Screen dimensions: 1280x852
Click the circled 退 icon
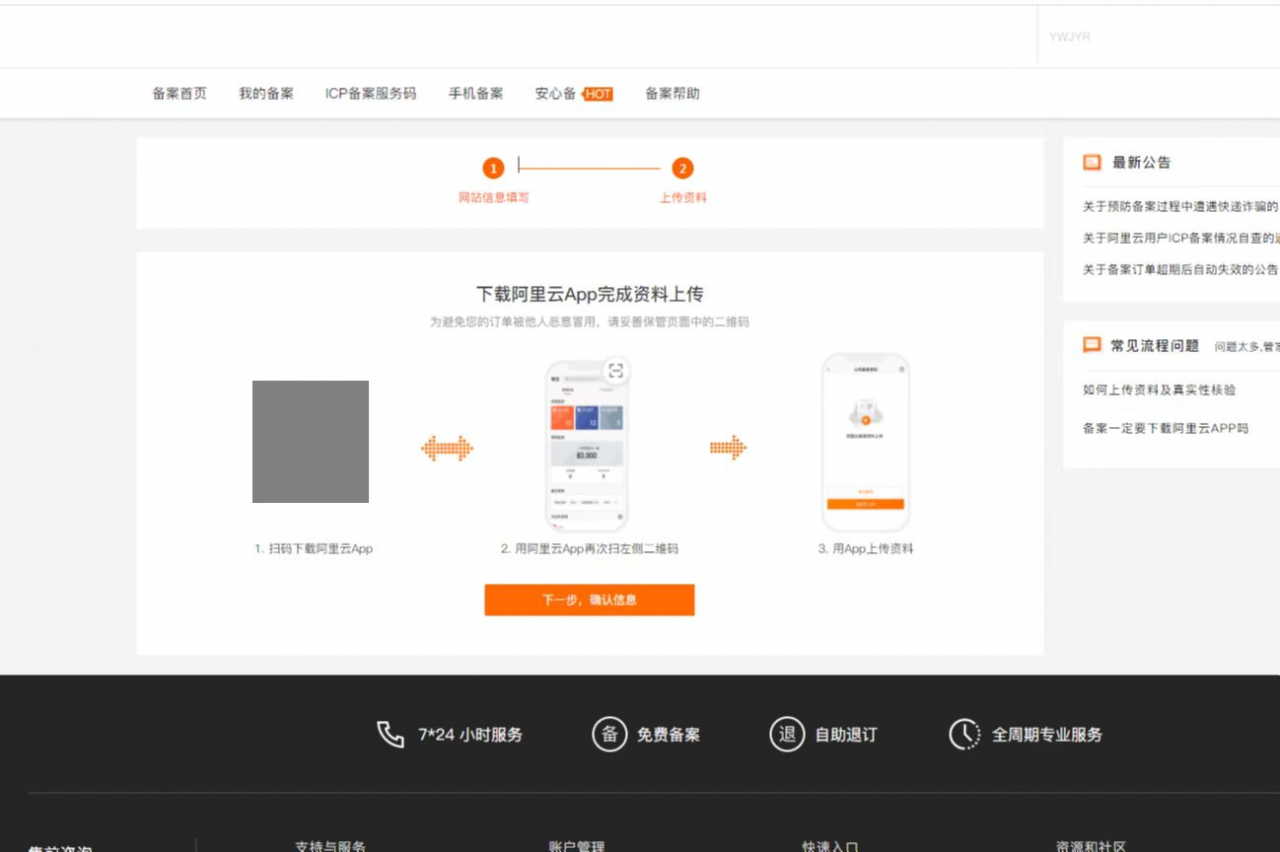[787, 735]
